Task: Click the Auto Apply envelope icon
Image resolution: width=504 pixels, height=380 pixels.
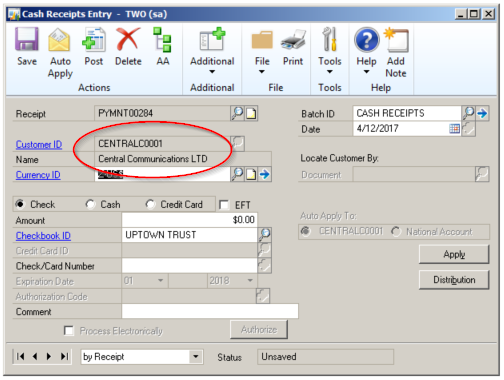Action: pyautogui.click(x=59, y=40)
